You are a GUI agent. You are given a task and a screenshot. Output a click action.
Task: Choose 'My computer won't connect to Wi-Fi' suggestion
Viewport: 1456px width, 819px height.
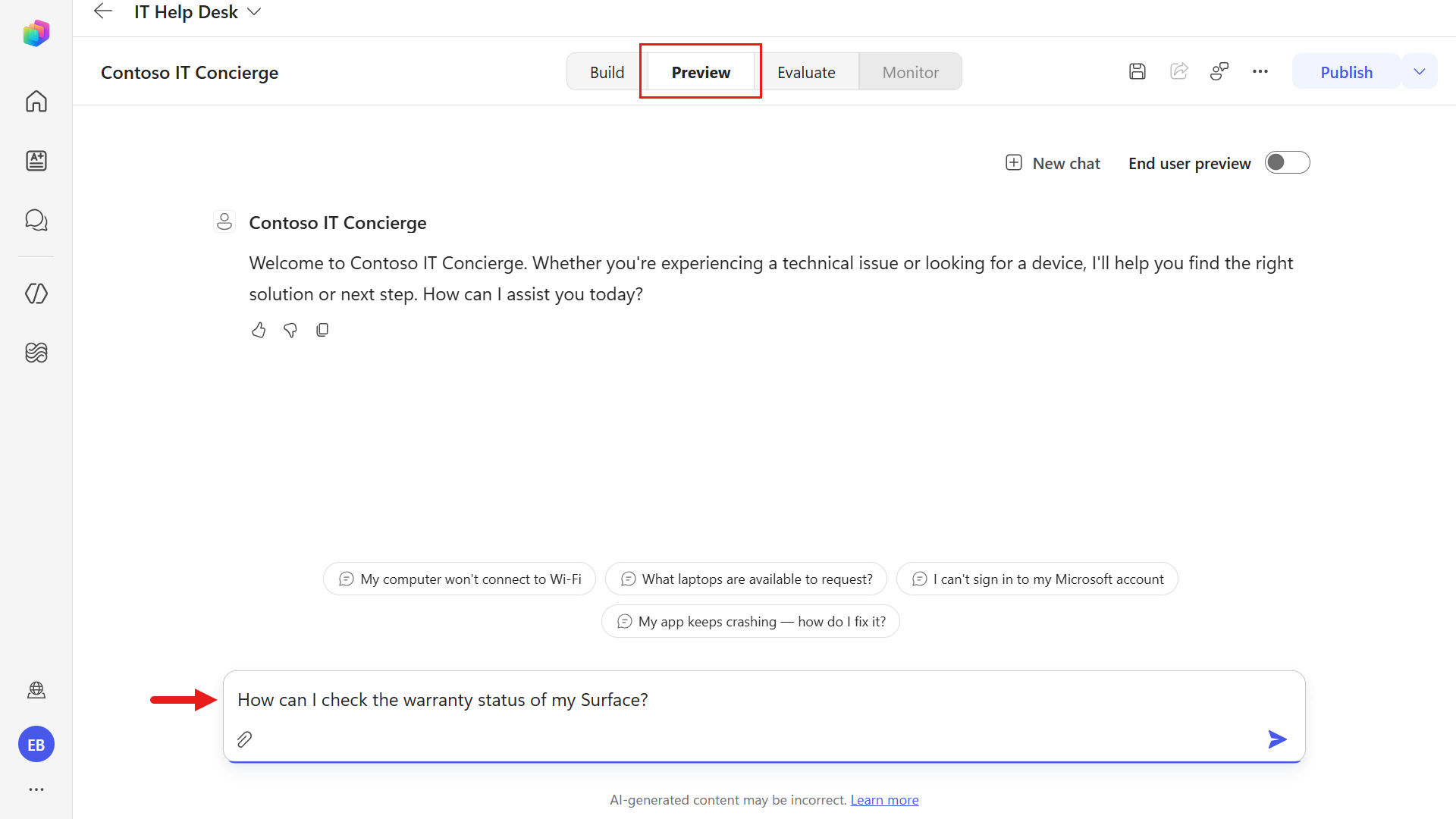tap(460, 579)
